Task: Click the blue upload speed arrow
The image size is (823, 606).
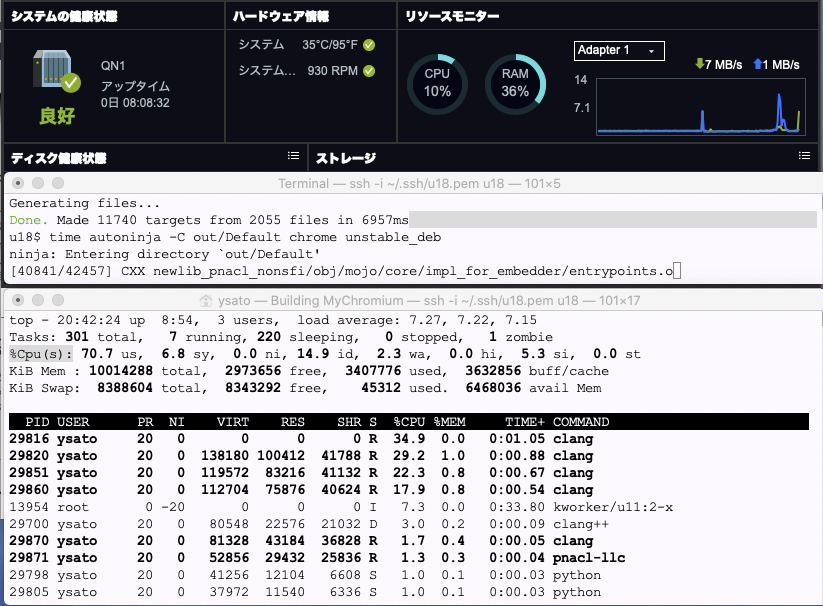Action: coord(757,65)
